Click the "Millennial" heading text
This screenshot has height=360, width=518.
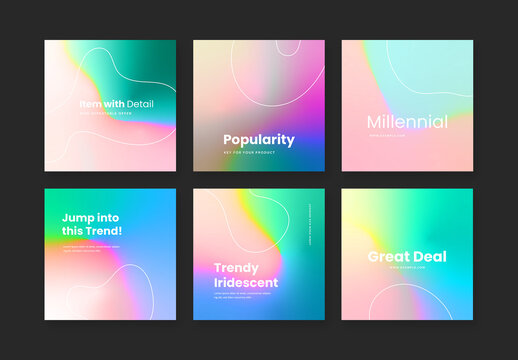pyautogui.click(x=407, y=122)
